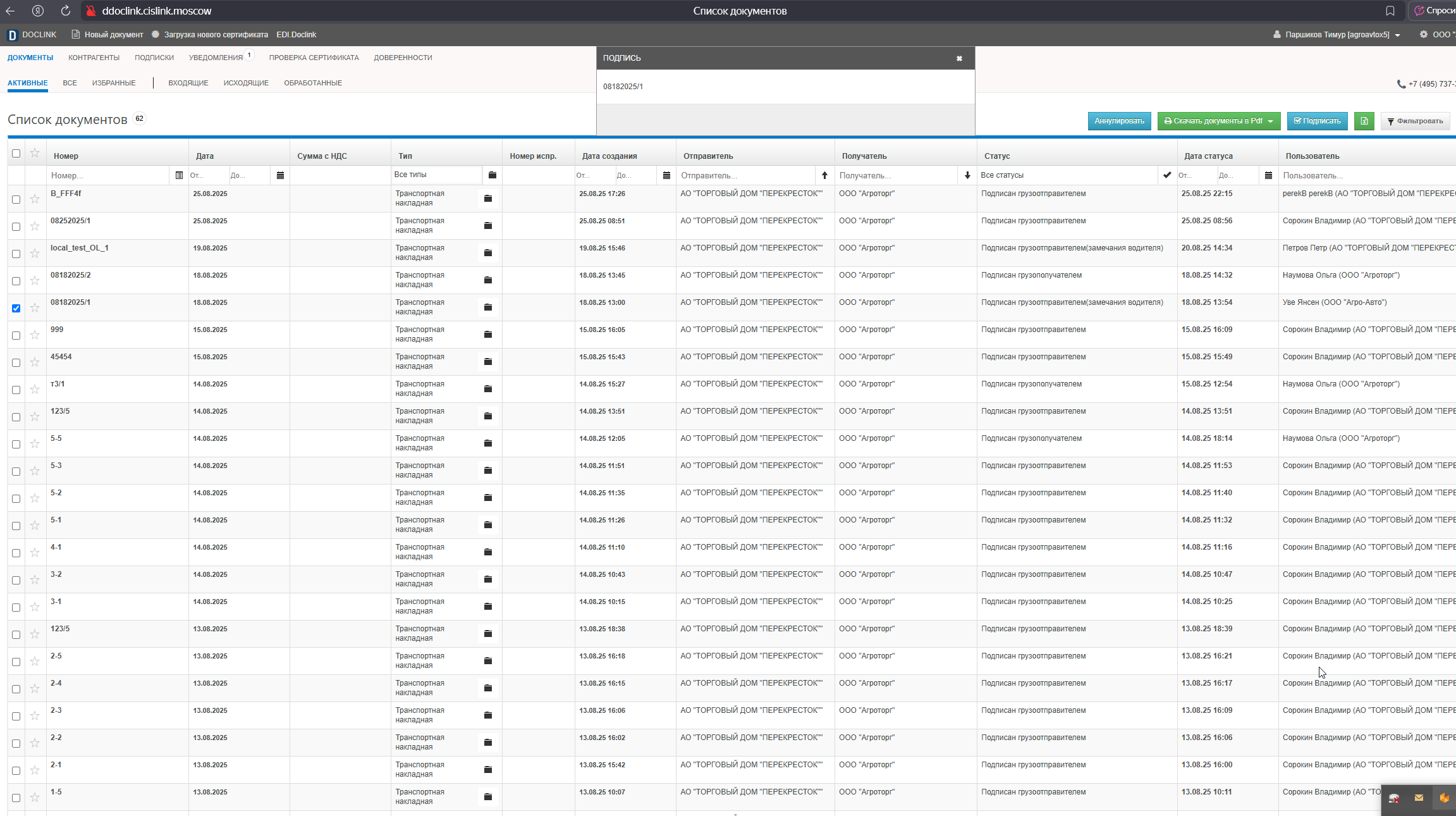Star document local_test_OL_1 as favorite

pyautogui.click(x=35, y=253)
